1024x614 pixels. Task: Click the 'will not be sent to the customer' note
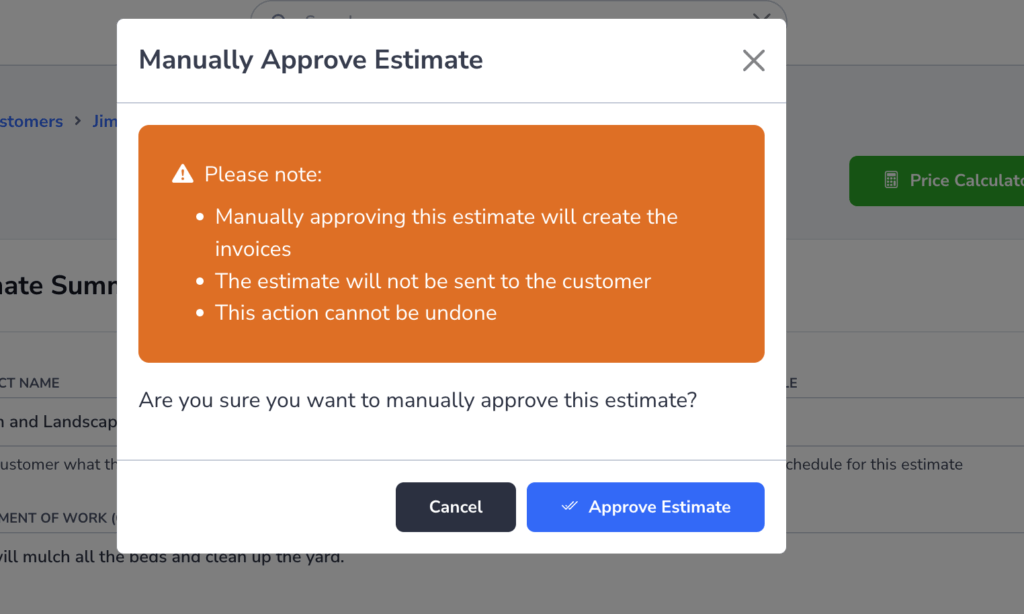[x=433, y=281]
